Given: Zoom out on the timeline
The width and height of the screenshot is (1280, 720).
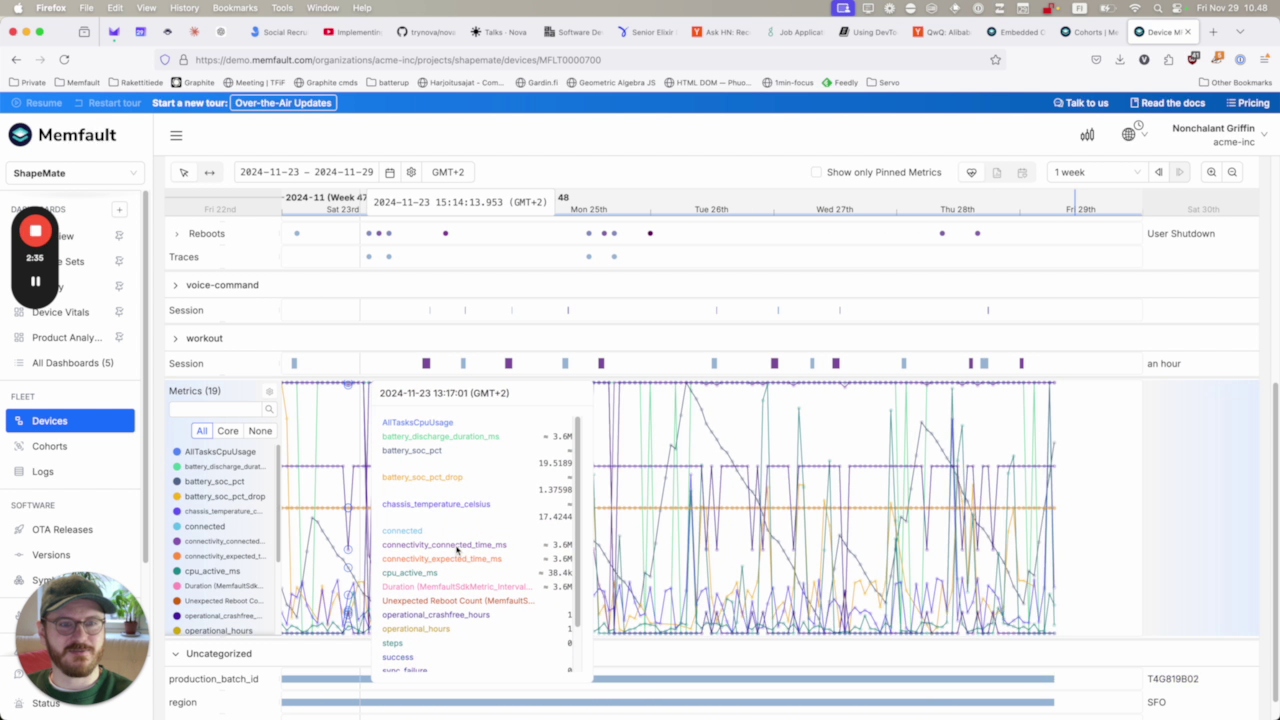Looking at the screenshot, I should point(1232,172).
